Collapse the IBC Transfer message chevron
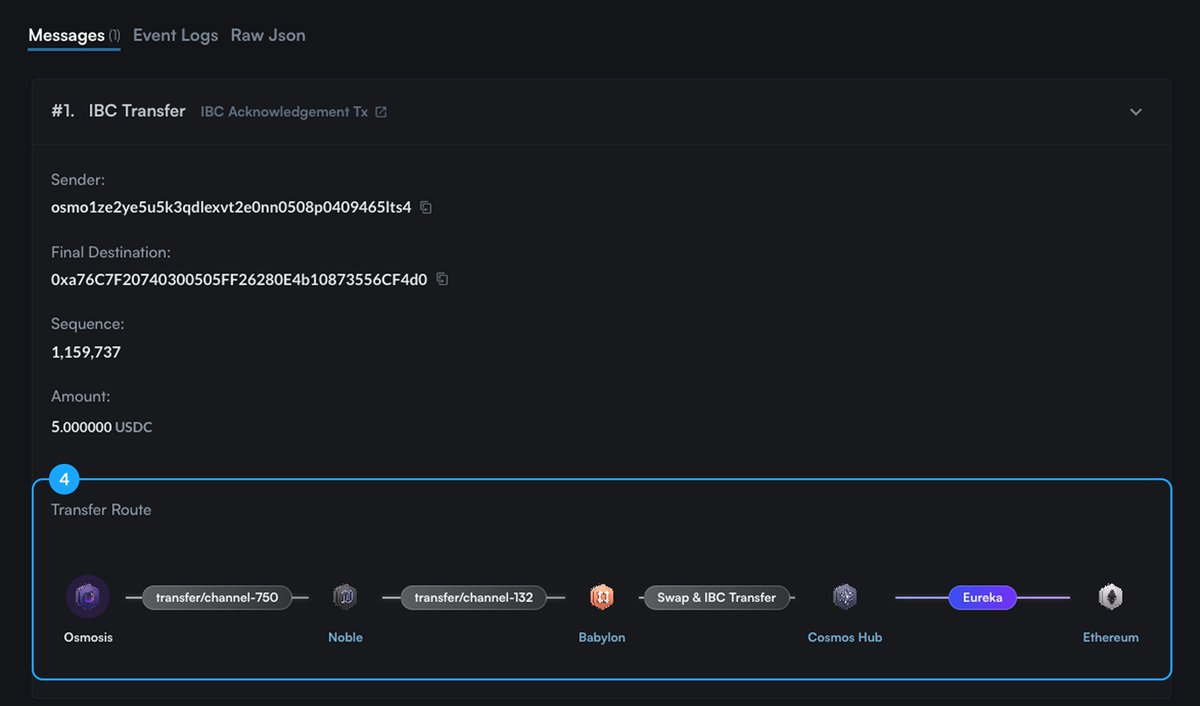1200x706 pixels. point(1136,112)
